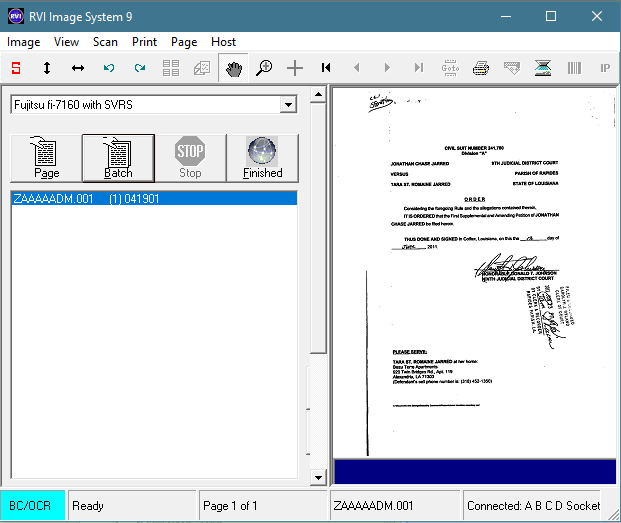Expand the Fujitsu fi-7160 scanner dropdown
The width and height of the screenshot is (621, 523).
288,105
